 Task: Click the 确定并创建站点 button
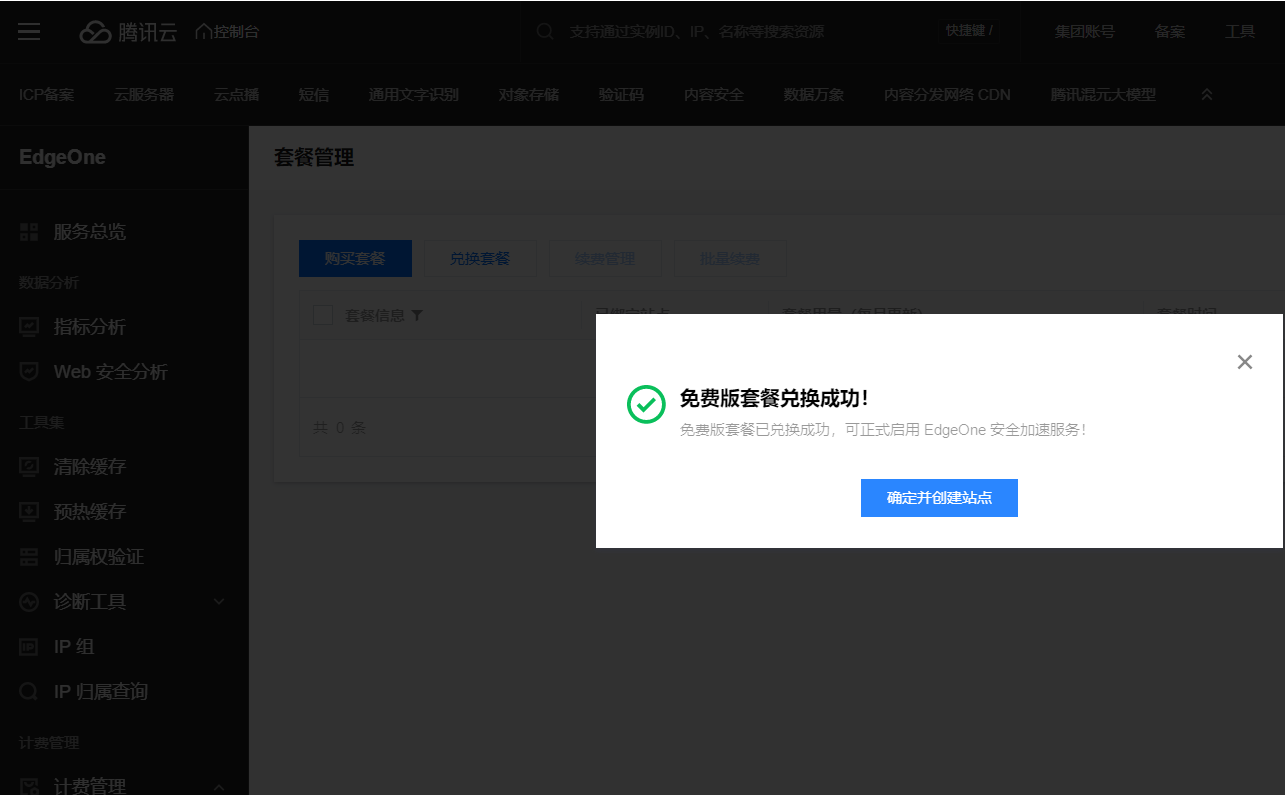(x=939, y=498)
